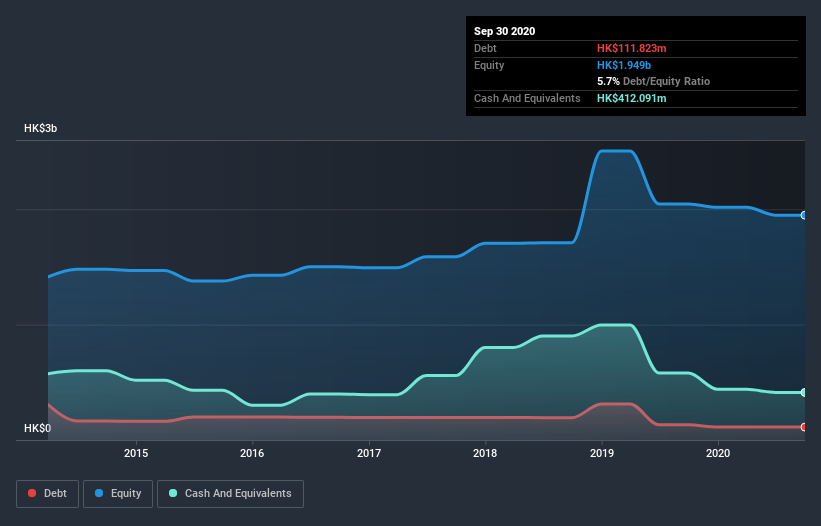The height and width of the screenshot is (526, 821).
Task: Toggle the Cash And Equivalents legend button
Action: point(230,494)
